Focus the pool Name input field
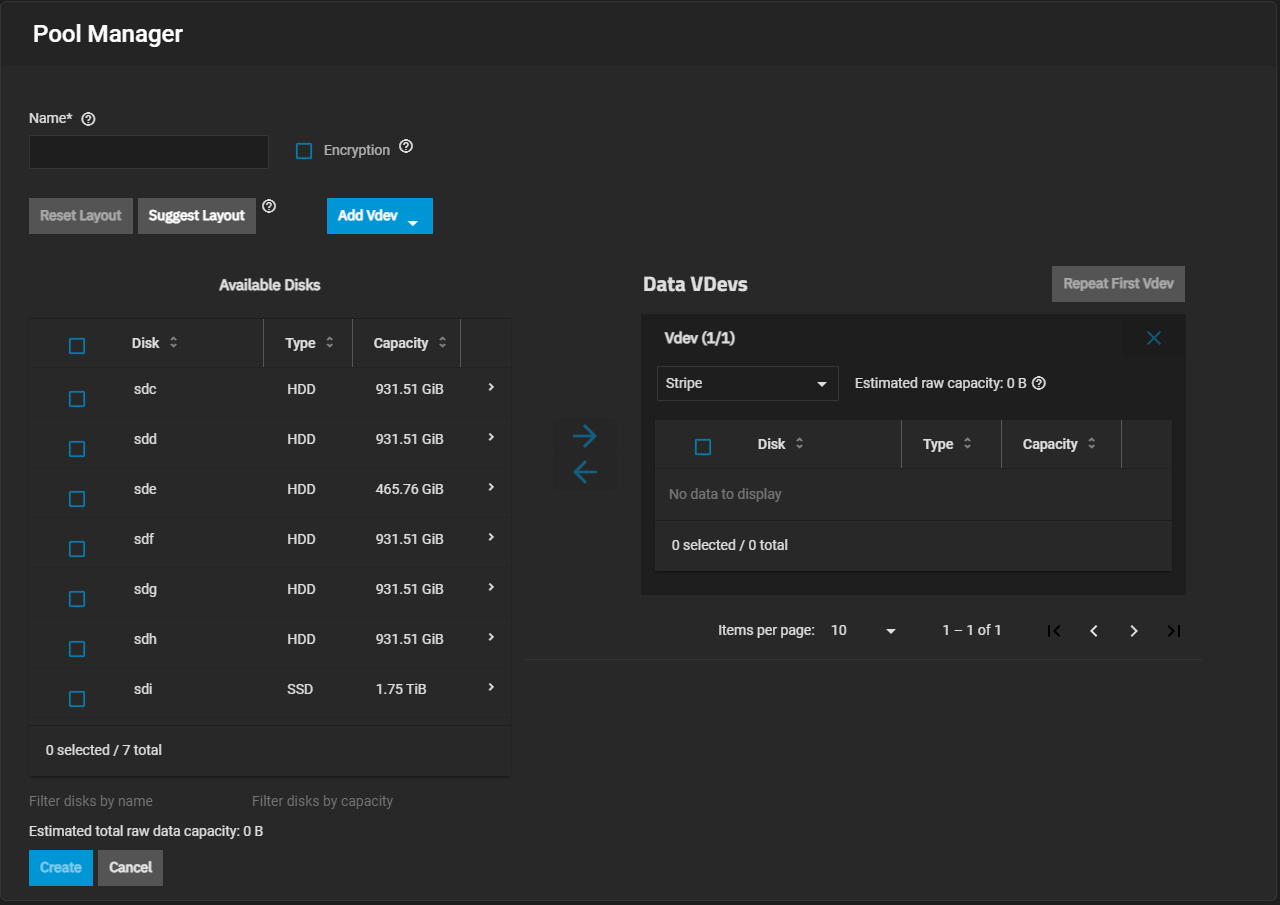This screenshot has height=905, width=1280. pyautogui.click(x=149, y=152)
